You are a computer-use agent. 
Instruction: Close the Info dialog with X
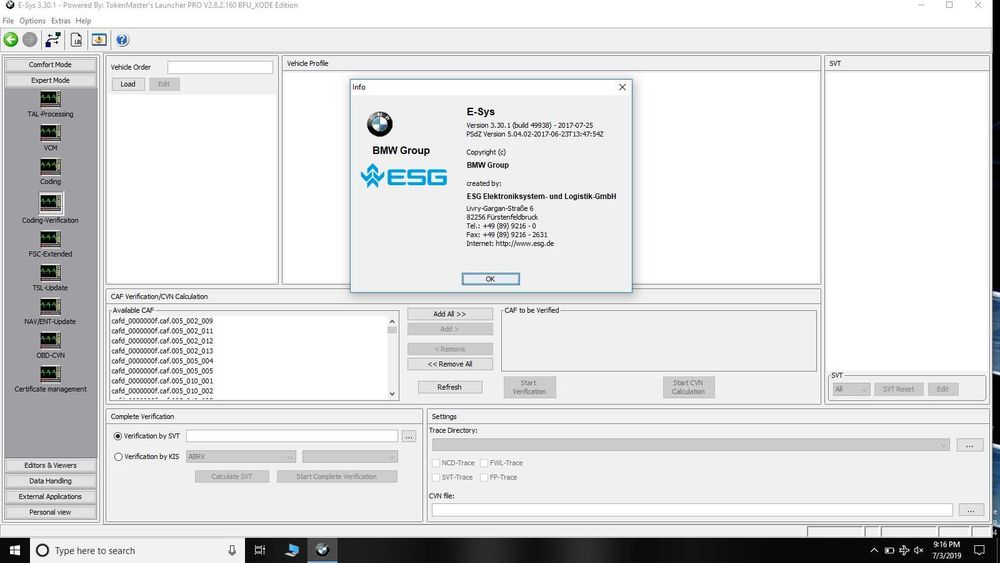tap(622, 87)
